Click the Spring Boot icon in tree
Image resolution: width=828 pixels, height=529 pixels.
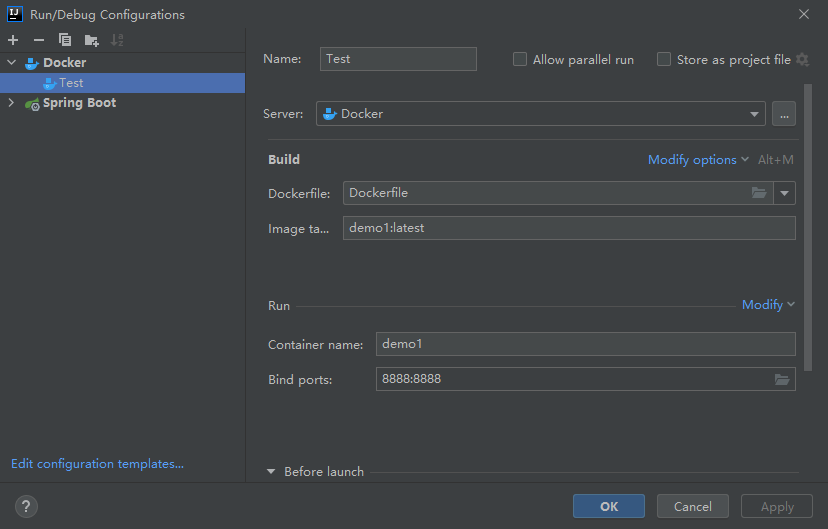click(x=32, y=104)
